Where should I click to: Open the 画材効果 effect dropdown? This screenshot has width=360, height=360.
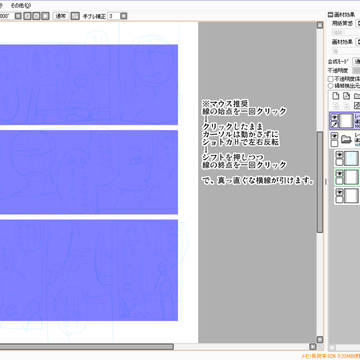358,42
